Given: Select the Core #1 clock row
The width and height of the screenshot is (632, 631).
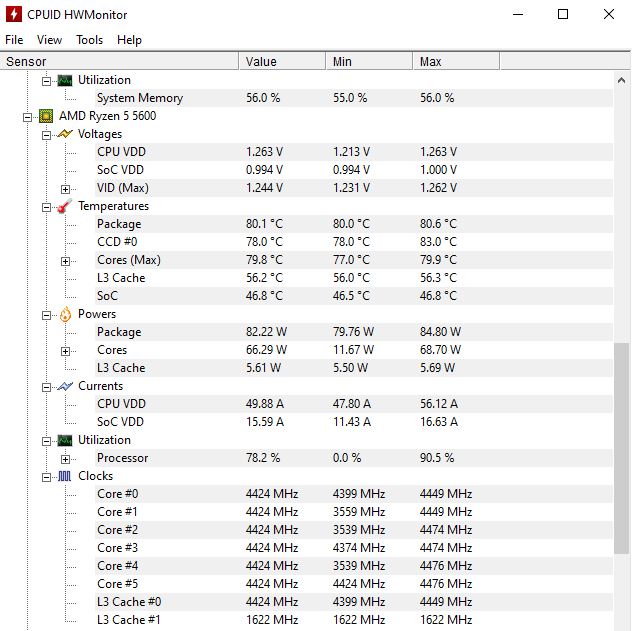Looking at the screenshot, I should click(x=354, y=512).
